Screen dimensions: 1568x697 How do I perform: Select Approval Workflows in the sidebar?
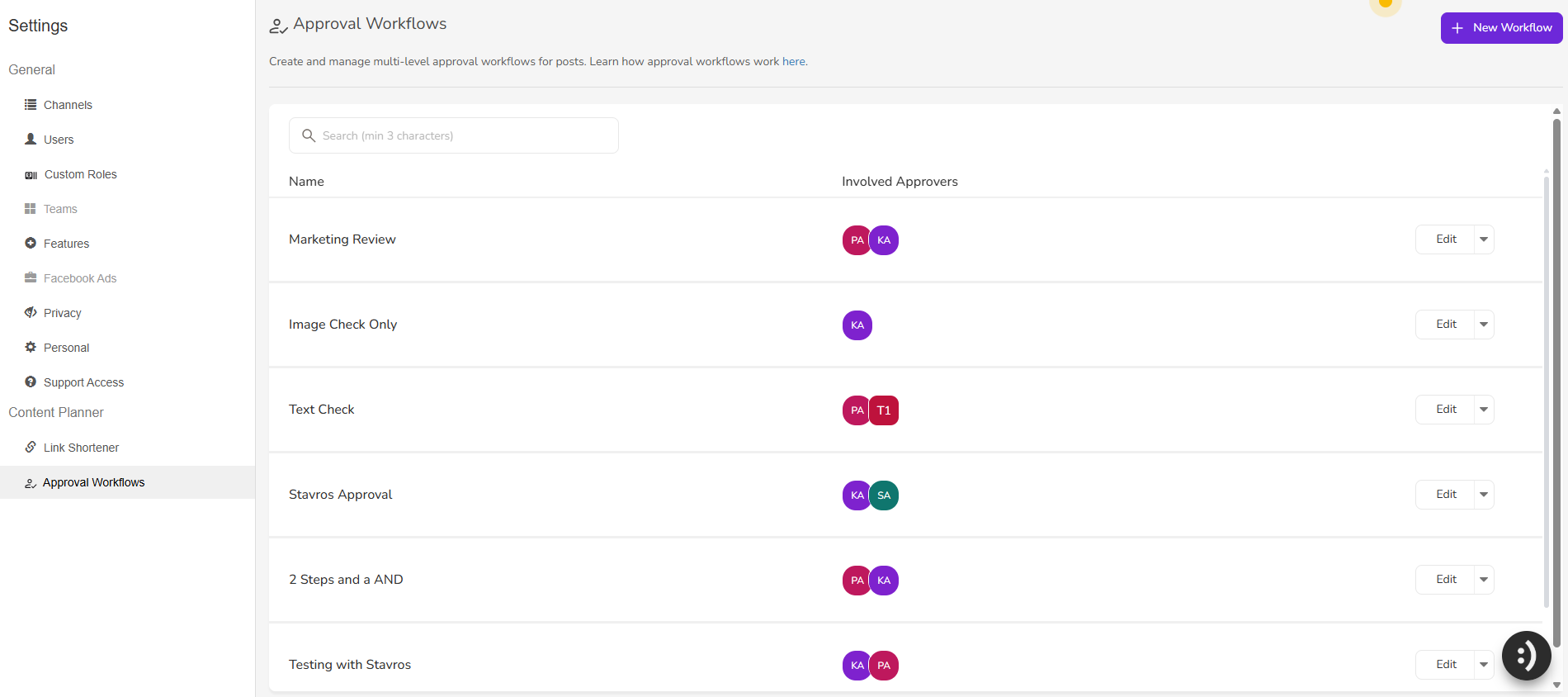[93, 482]
